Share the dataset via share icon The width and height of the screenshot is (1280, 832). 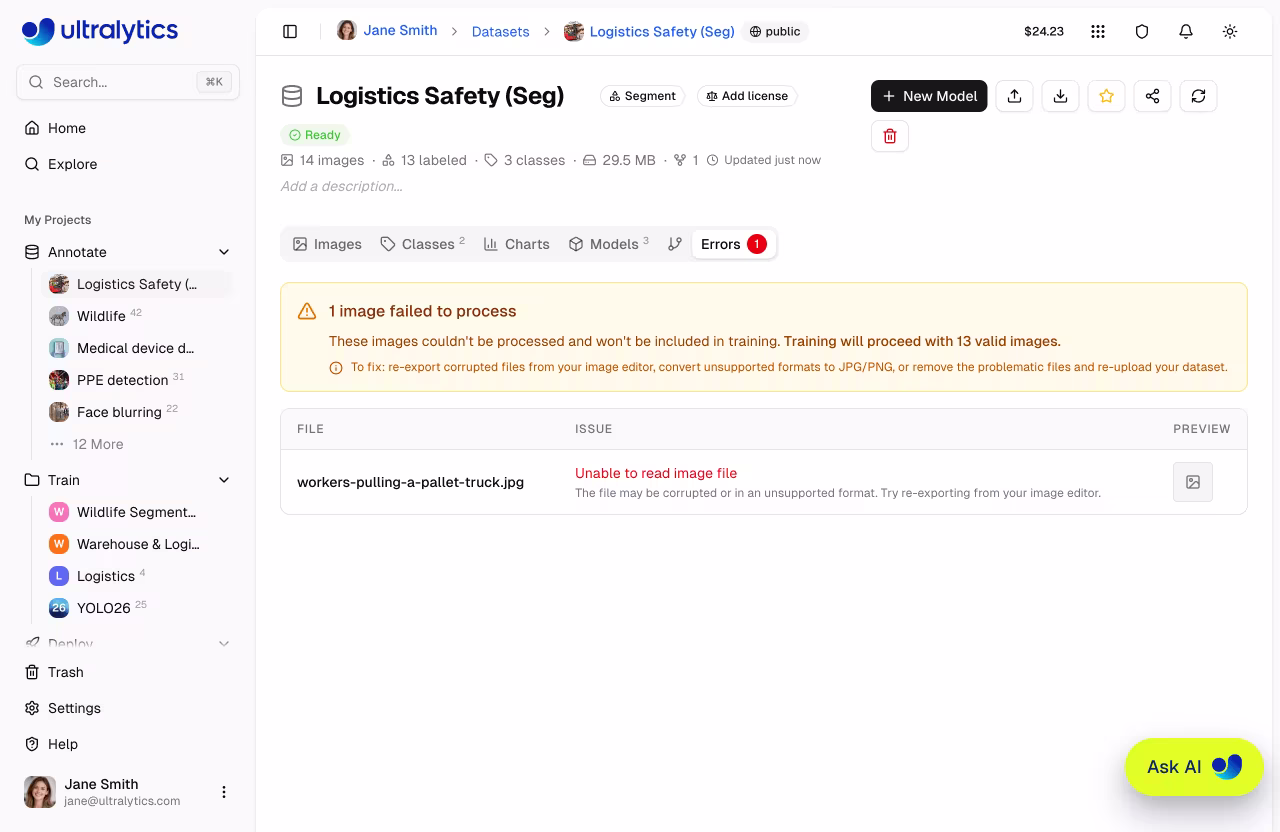1152,96
